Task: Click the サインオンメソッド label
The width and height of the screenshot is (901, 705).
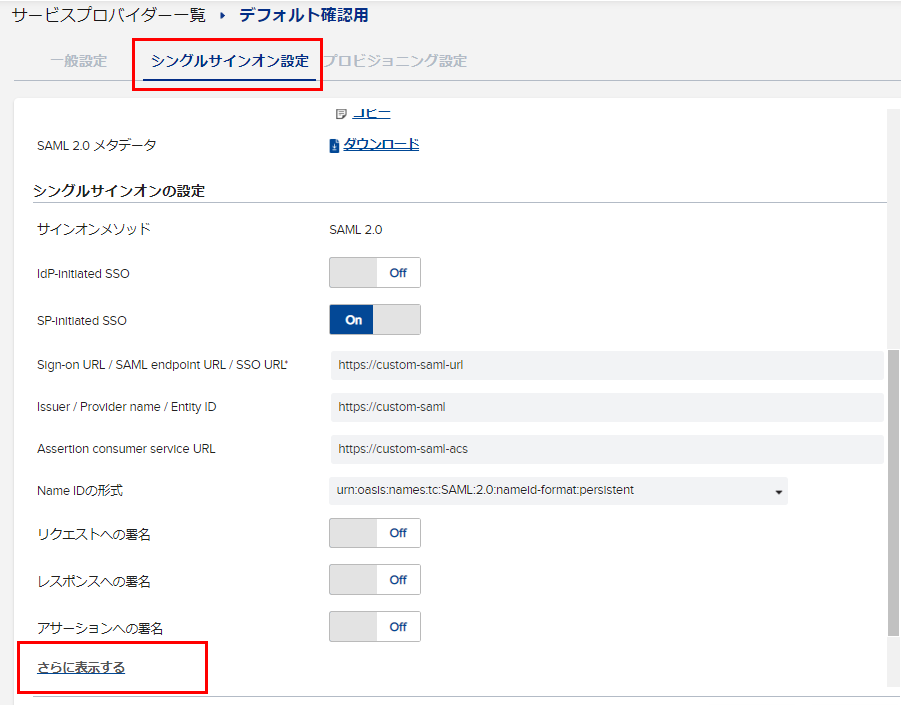Action: tap(94, 229)
